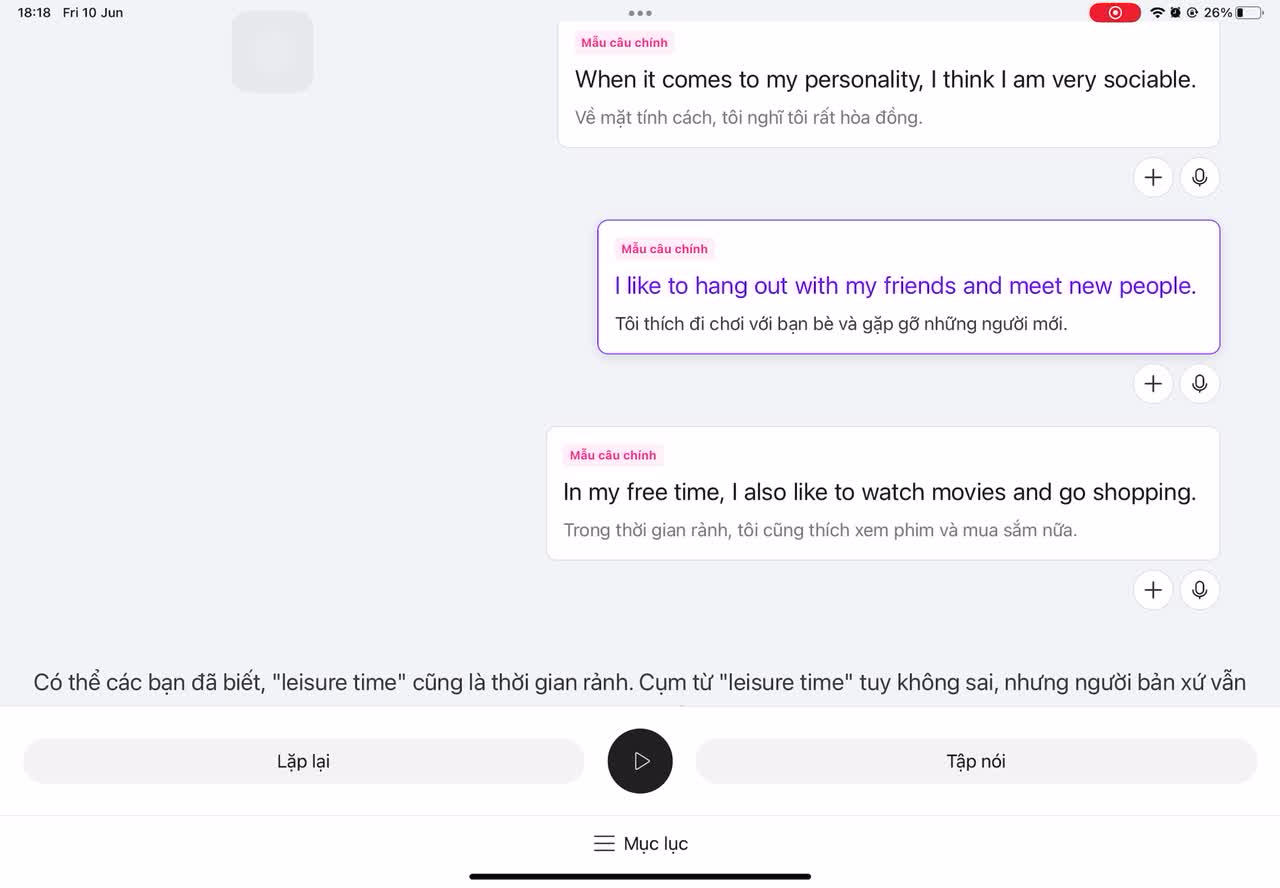Tap plus icon under free time sentence

pyautogui.click(x=1153, y=590)
